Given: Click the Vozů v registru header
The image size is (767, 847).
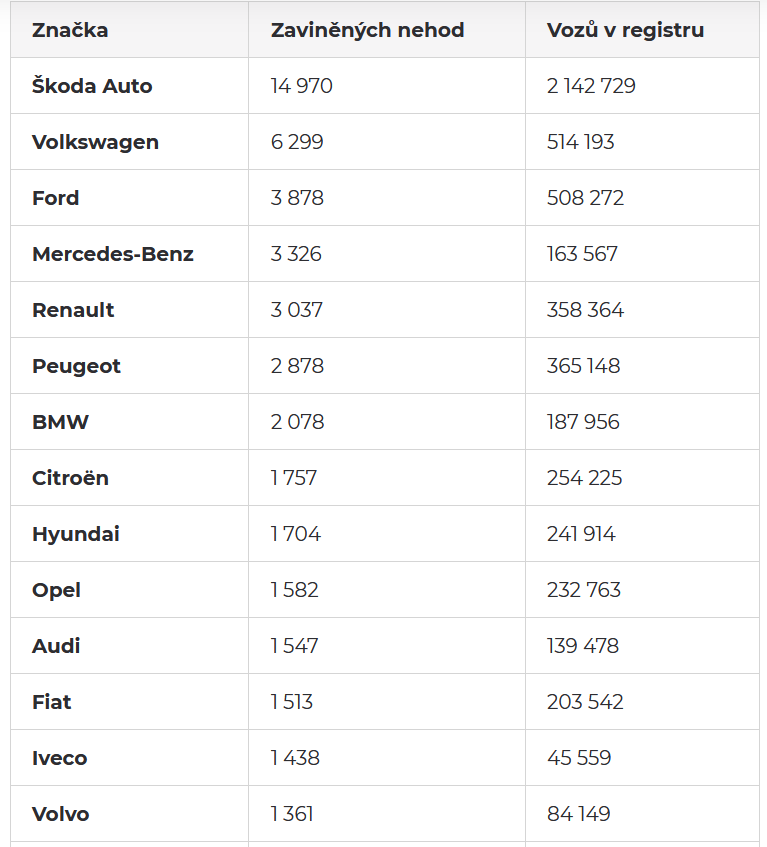Looking at the screenshot, I should click(x=625, y=30).
